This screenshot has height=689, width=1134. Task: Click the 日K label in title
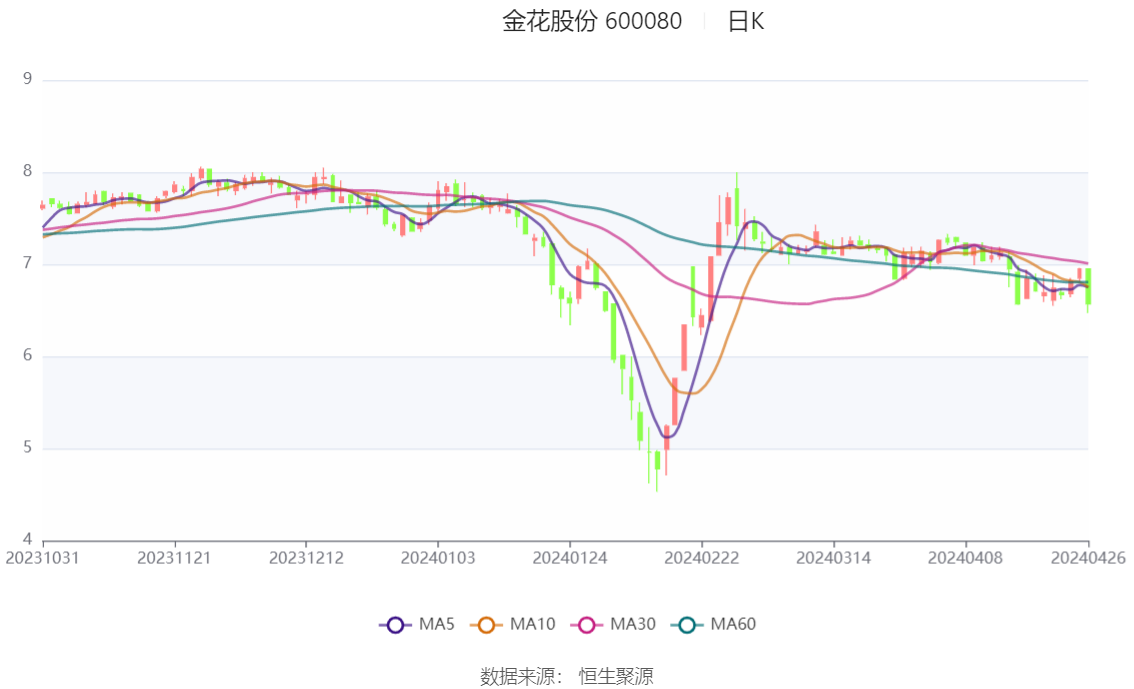click(746, 22)
